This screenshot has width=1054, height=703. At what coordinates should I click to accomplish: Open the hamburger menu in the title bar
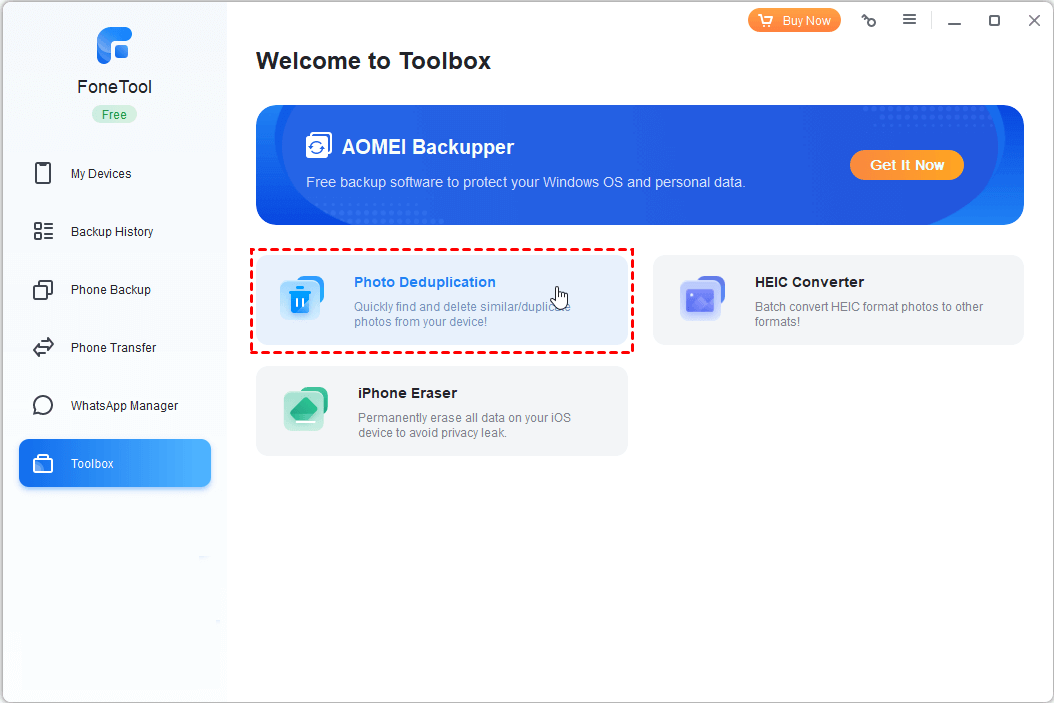(x=909, y=20)
